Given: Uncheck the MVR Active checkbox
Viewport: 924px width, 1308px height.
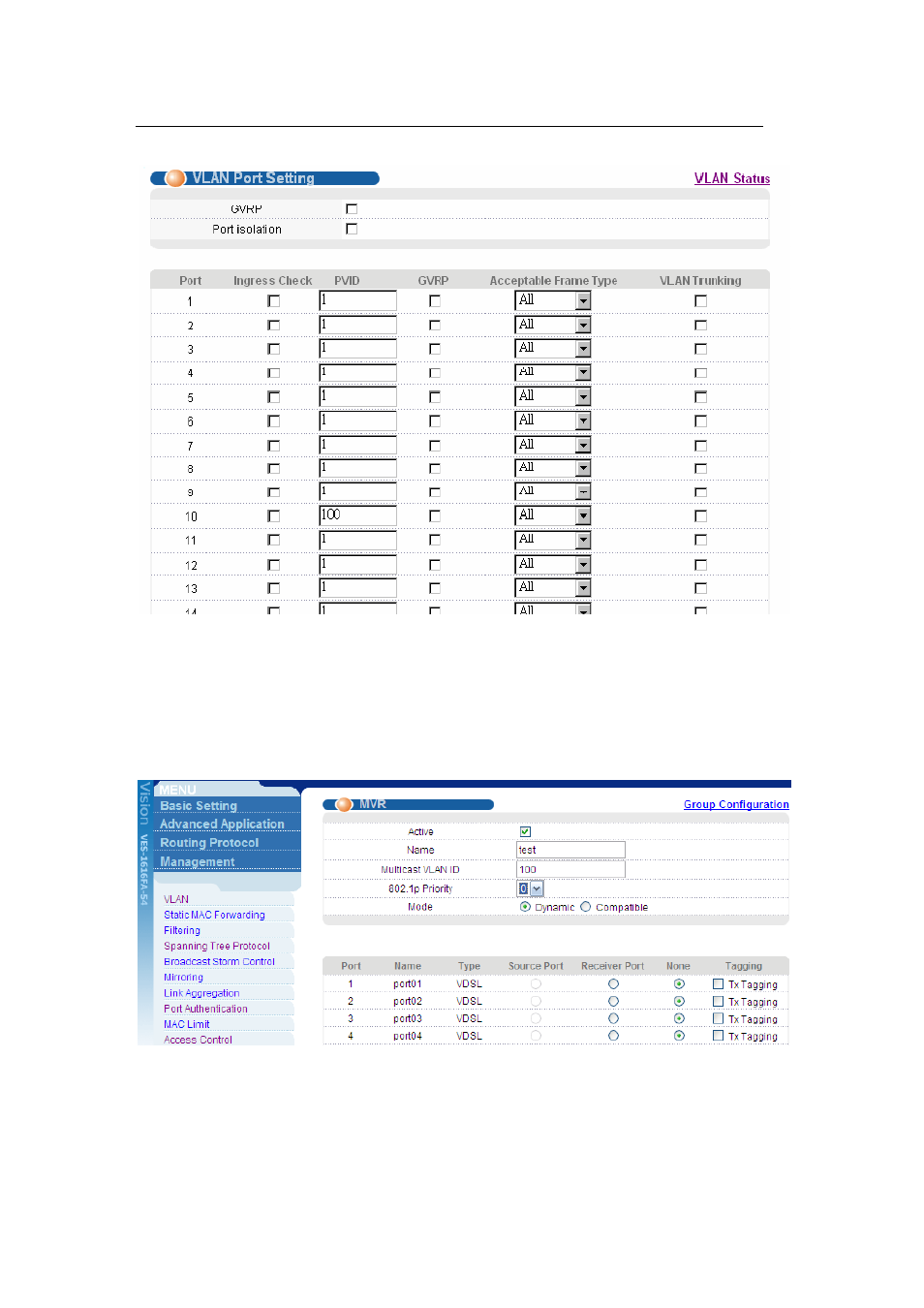Looking at the screenshot, I should (525, 831).
